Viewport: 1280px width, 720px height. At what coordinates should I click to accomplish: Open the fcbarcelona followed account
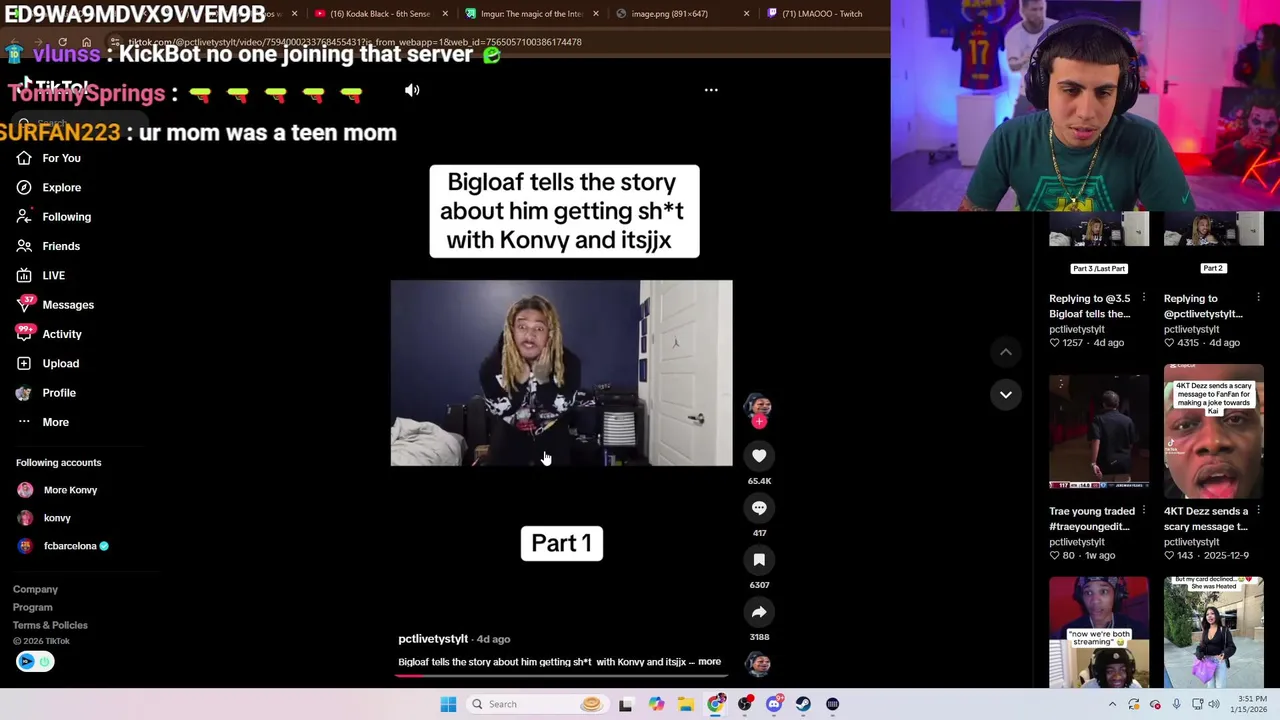point(63,546)
